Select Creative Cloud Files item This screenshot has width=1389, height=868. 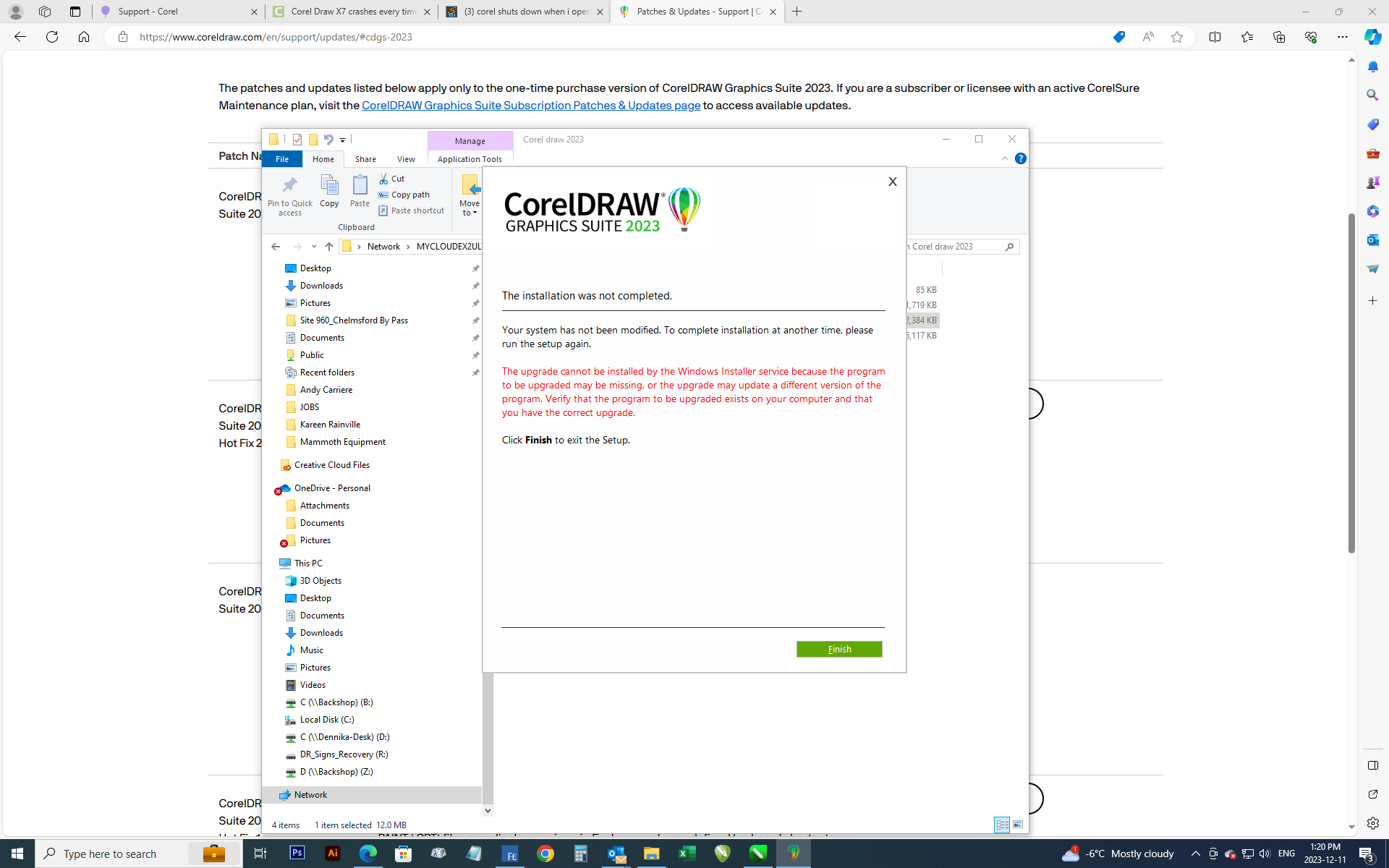pyautogui.click(x=331, y=465)
